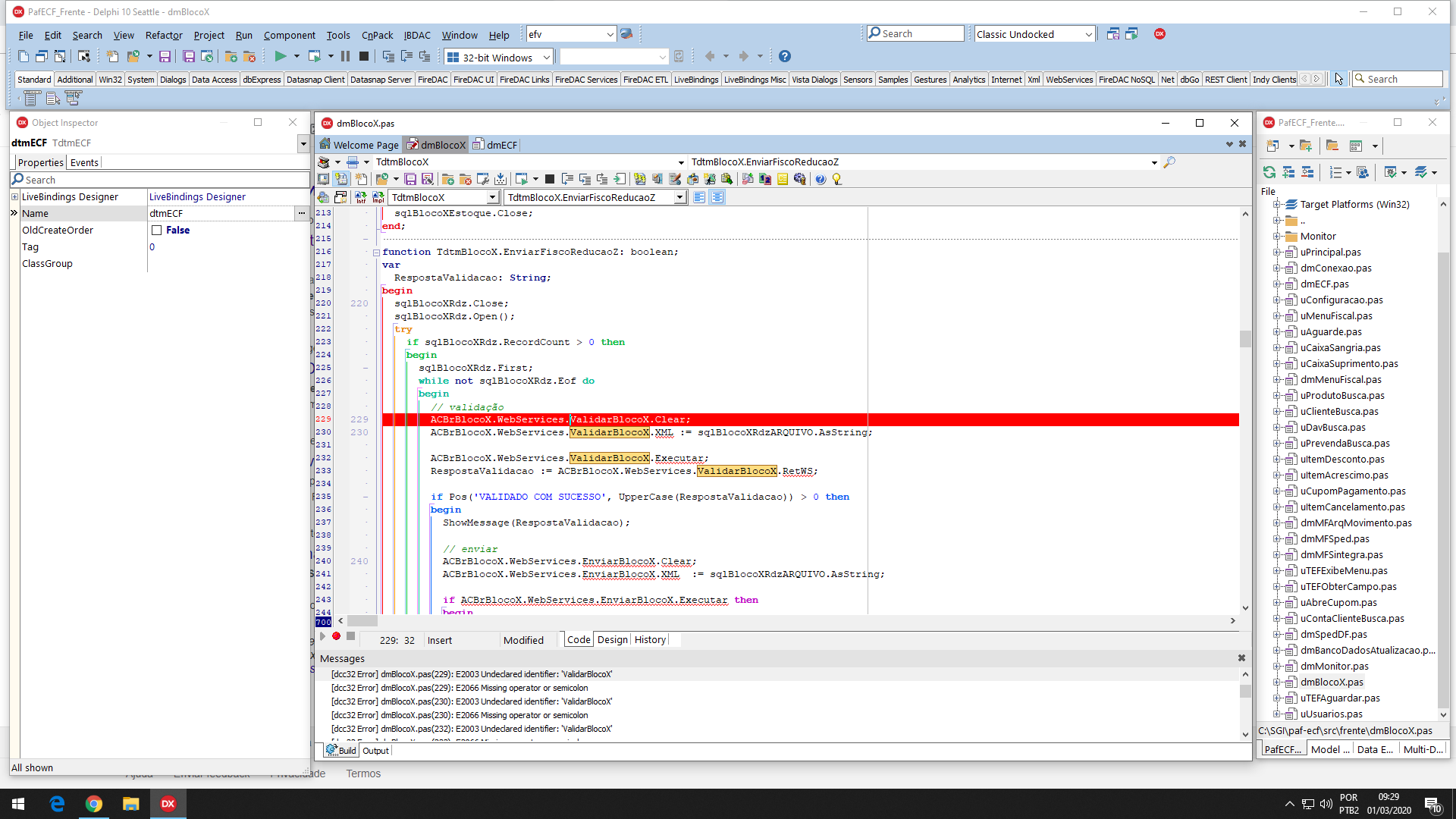
Task: Switch to the dmECF editor tab
Action: point(495,145)
